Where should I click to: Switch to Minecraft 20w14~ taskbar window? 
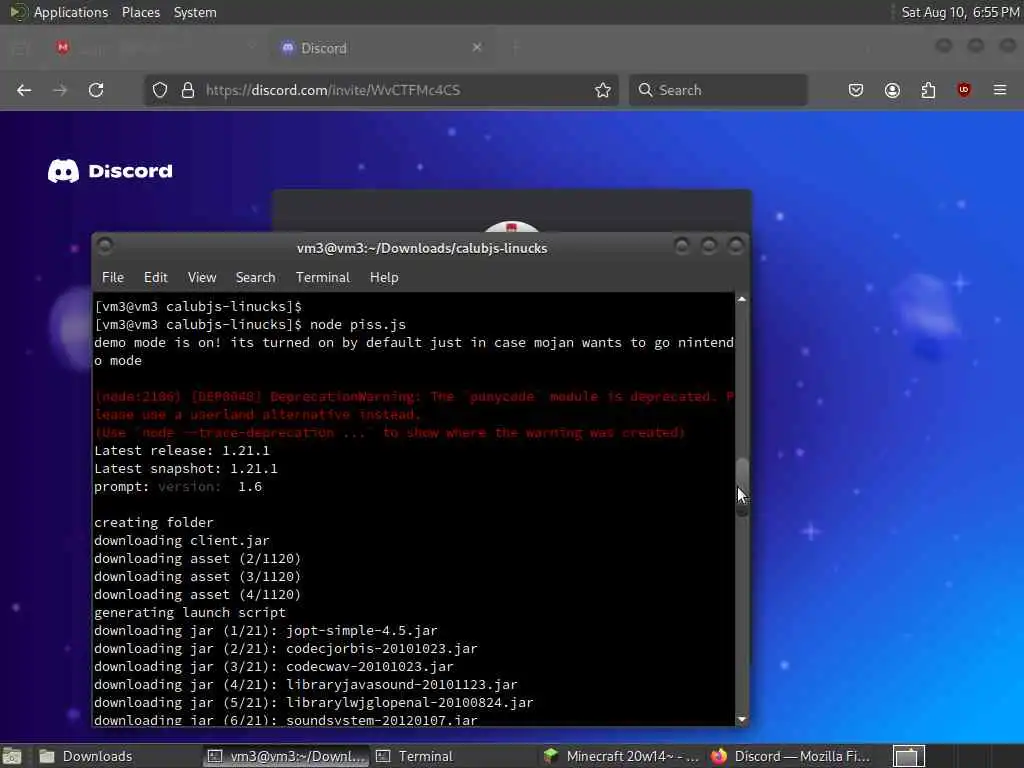tap(624, 756)
